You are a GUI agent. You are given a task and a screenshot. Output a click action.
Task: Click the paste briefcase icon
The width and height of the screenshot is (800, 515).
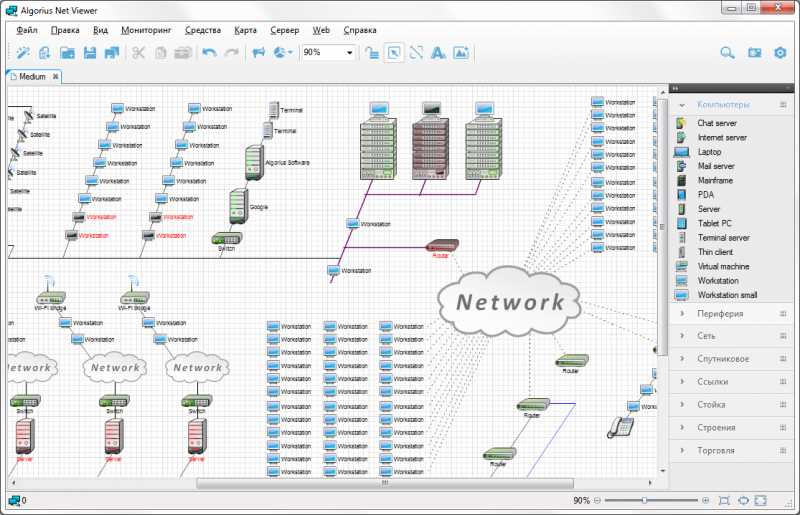[183, 53]
